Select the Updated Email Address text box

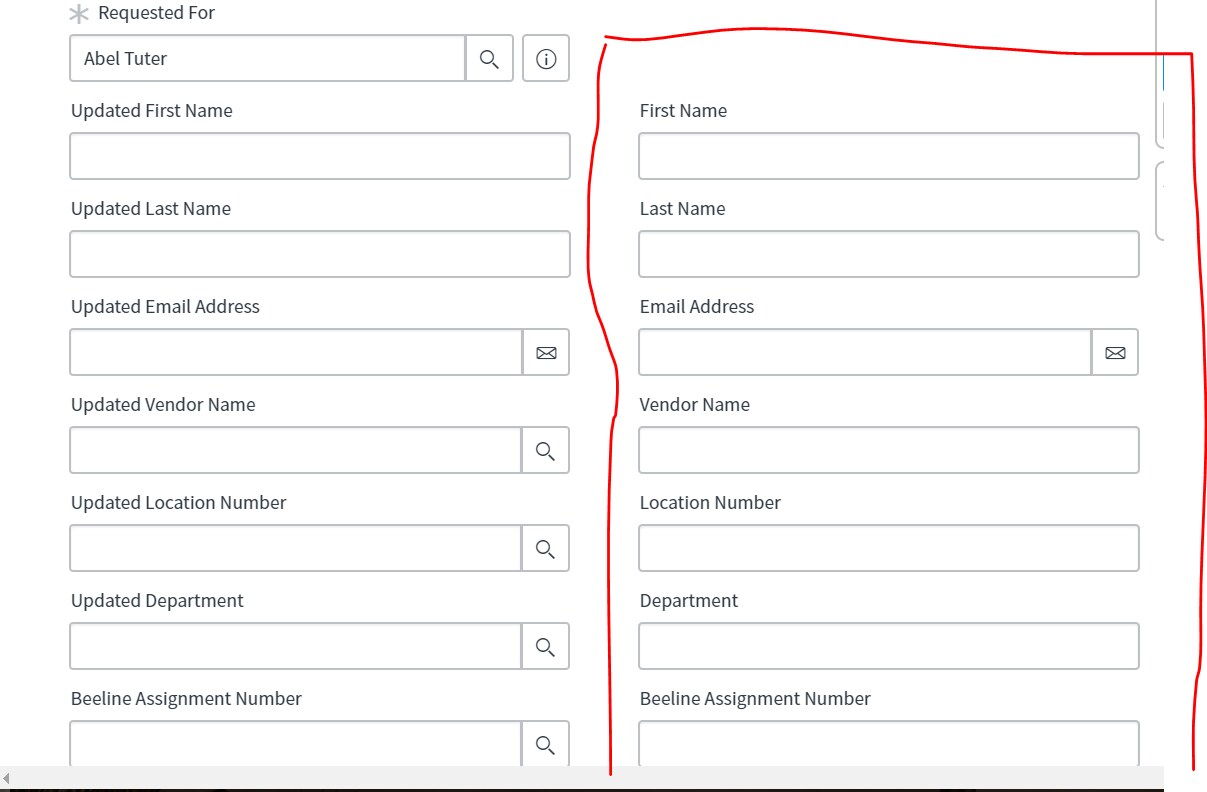click(x=296, y=353)
